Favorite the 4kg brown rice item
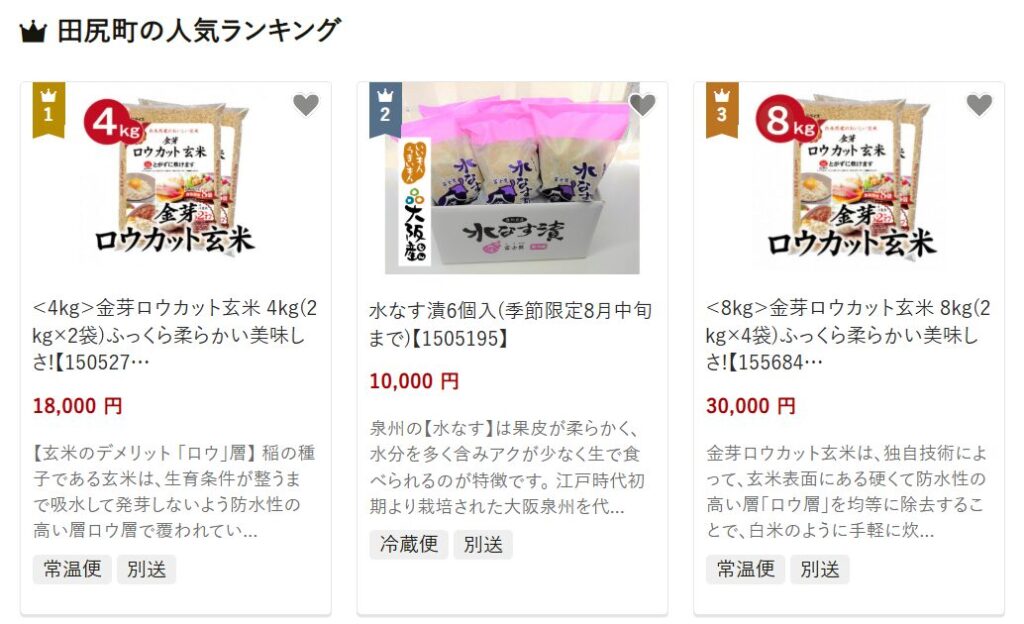Viewport: 1024px width, 624px height. tap(306, 104)
